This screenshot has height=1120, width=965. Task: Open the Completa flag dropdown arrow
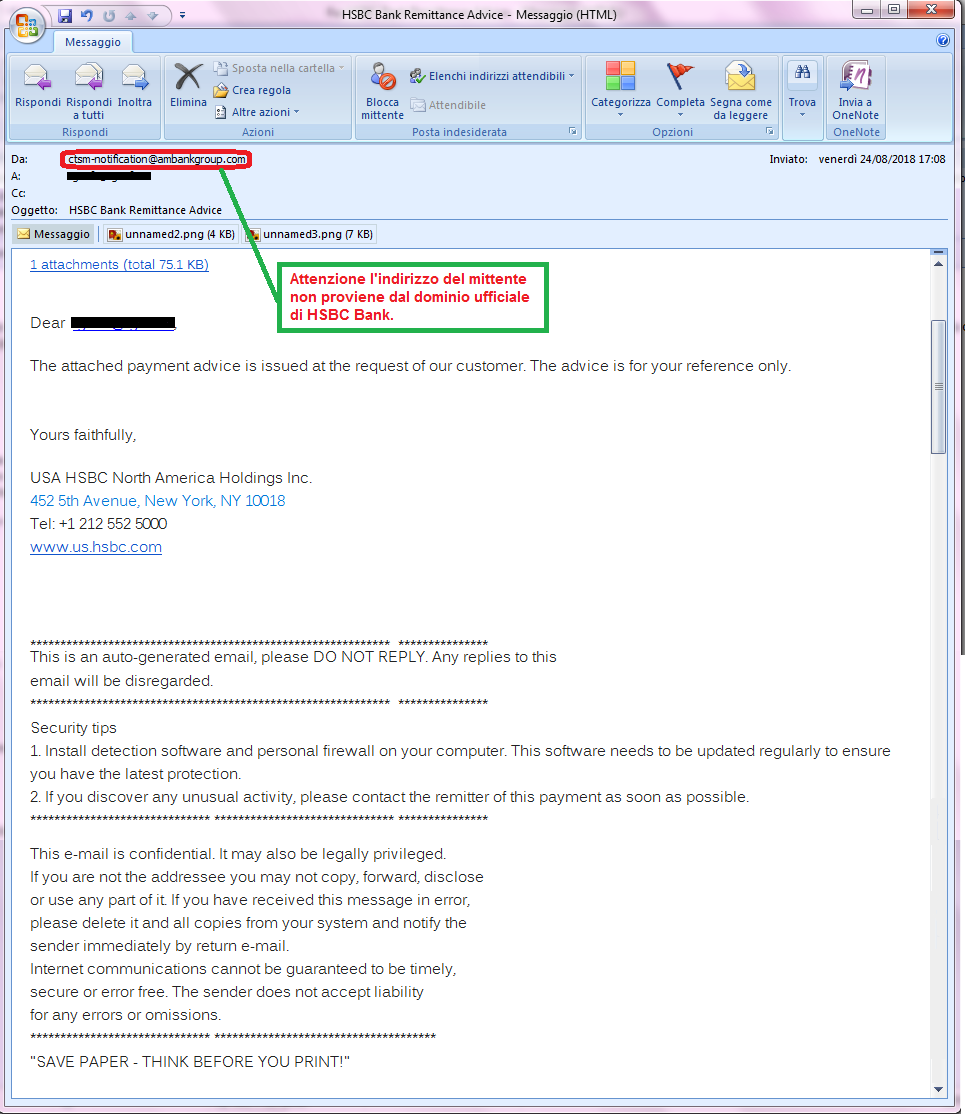680,115
